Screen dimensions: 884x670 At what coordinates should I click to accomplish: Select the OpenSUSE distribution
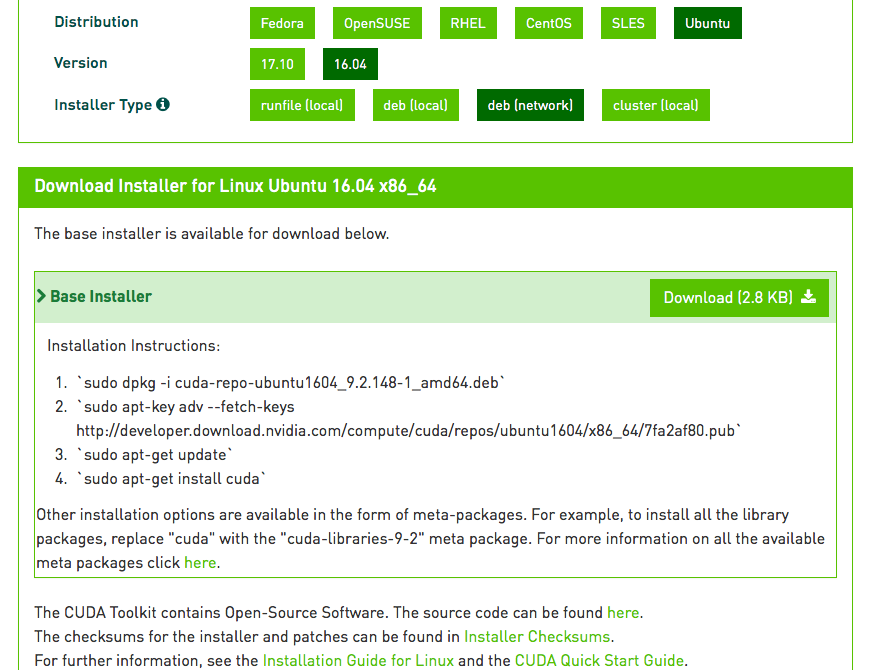(377, 23)
